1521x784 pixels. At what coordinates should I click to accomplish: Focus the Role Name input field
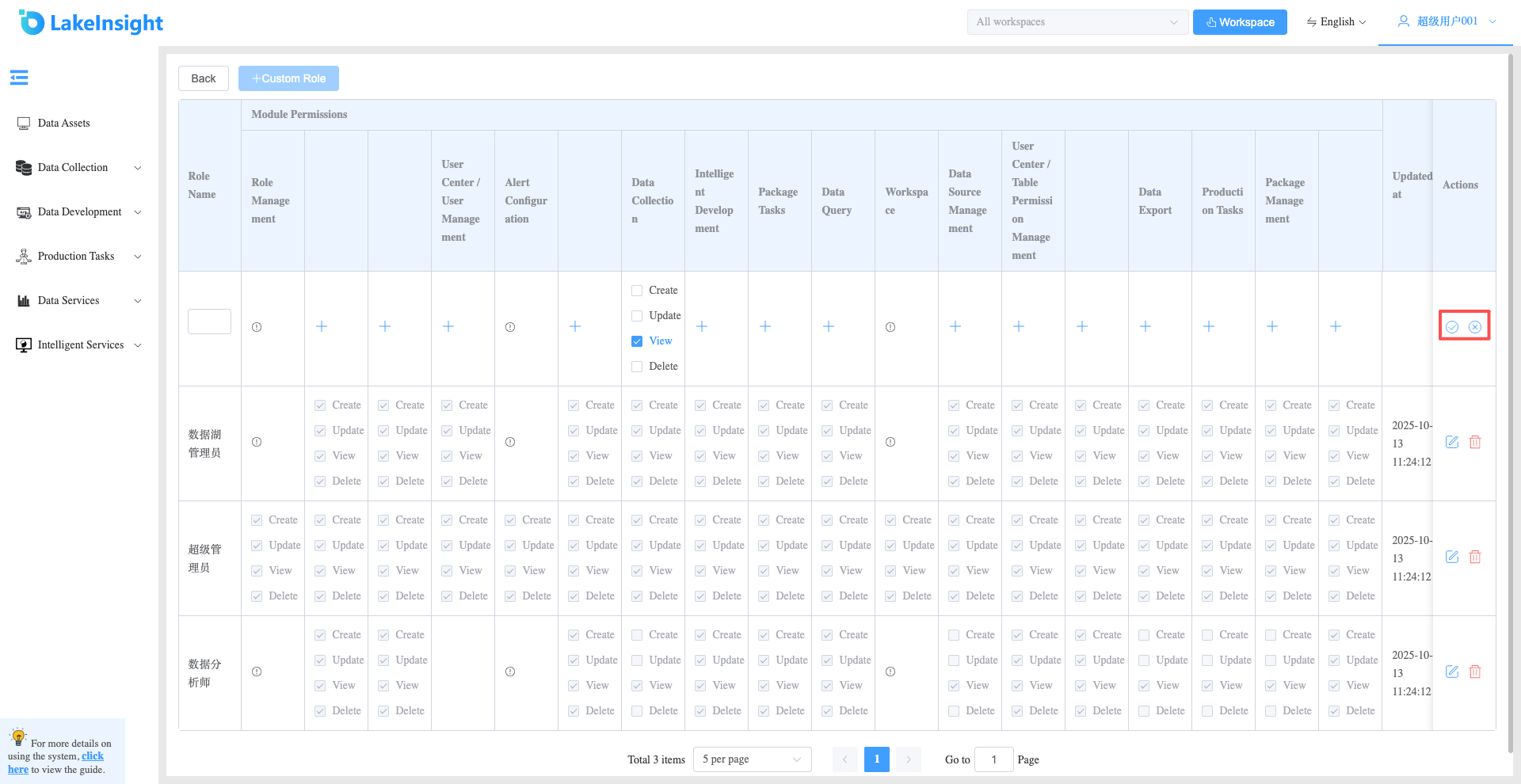pyautogui.click(x=209, y=322)
